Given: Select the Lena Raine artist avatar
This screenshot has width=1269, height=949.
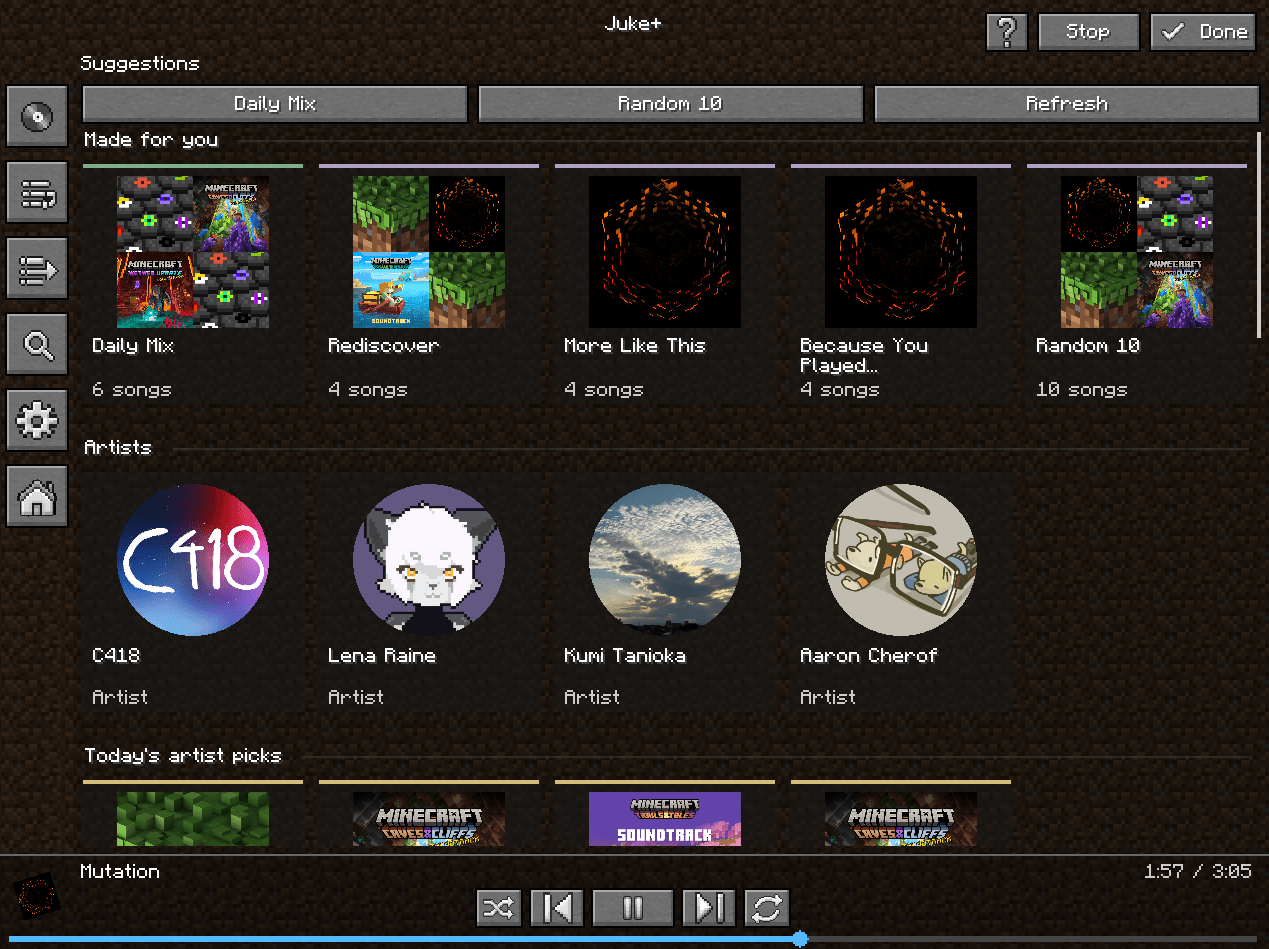Looking at the screenshot, I should pyautogui.click(x=429, y=560).
